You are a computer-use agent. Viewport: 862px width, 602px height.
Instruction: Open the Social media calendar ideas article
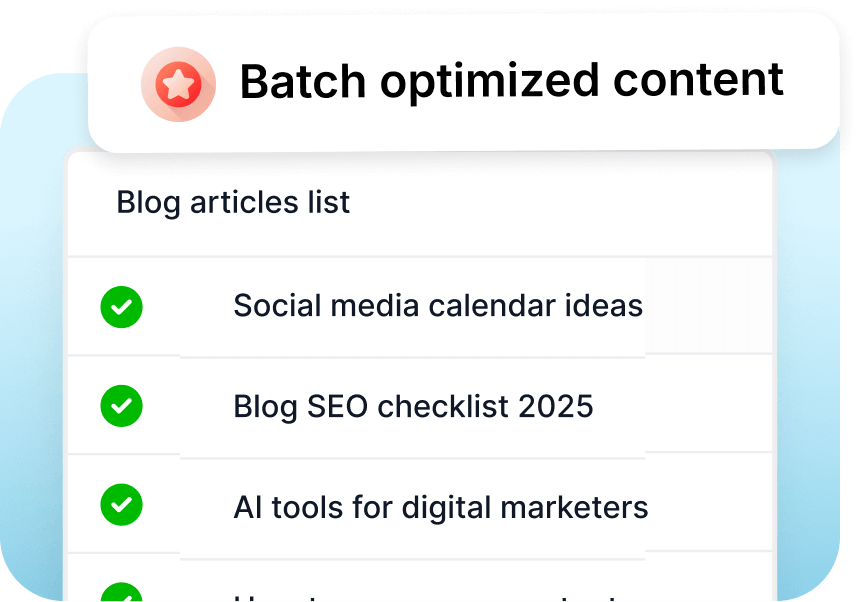tap(437, 306)
